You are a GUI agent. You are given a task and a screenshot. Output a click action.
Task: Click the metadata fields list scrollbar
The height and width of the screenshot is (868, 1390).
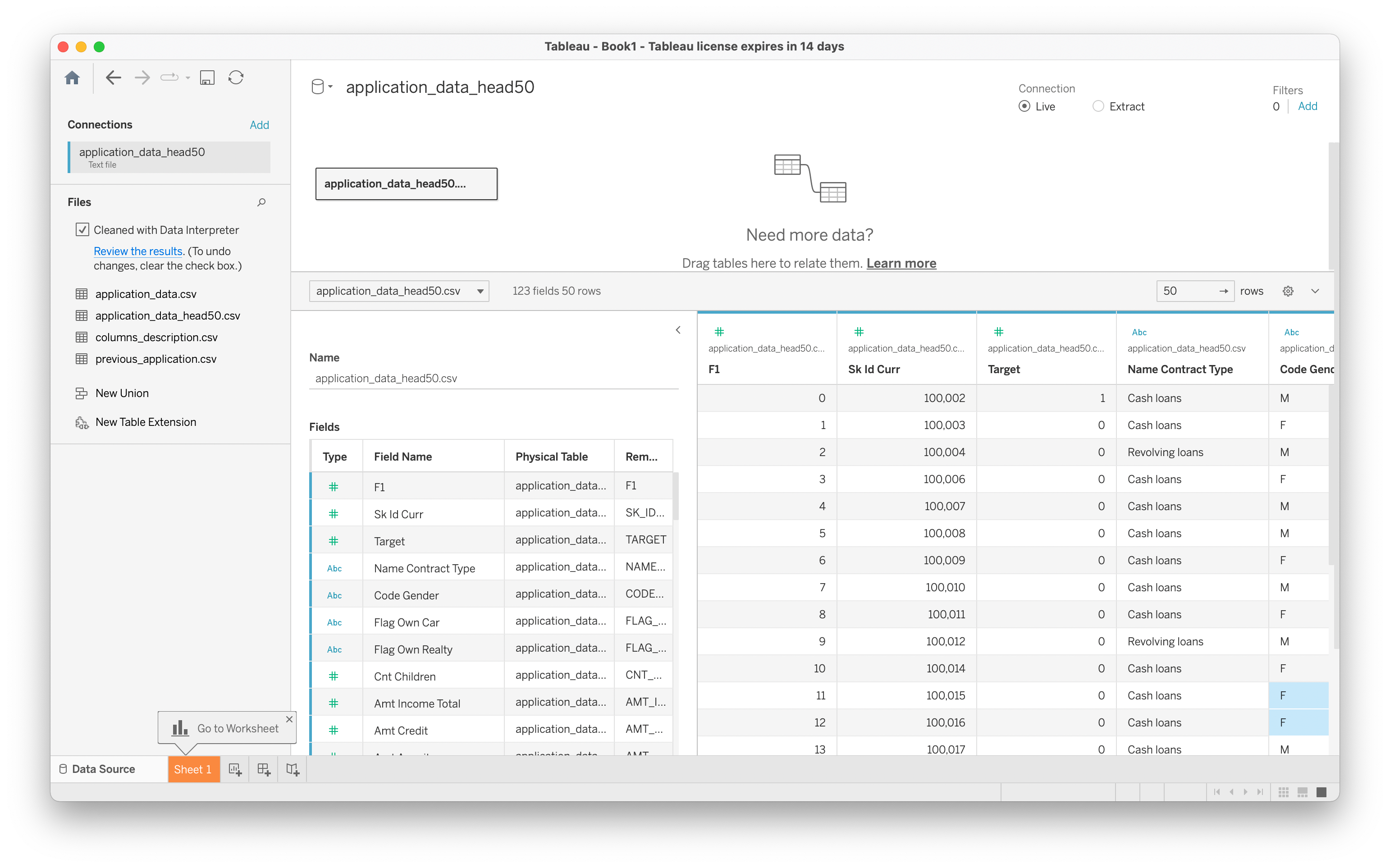pos(676,496)
